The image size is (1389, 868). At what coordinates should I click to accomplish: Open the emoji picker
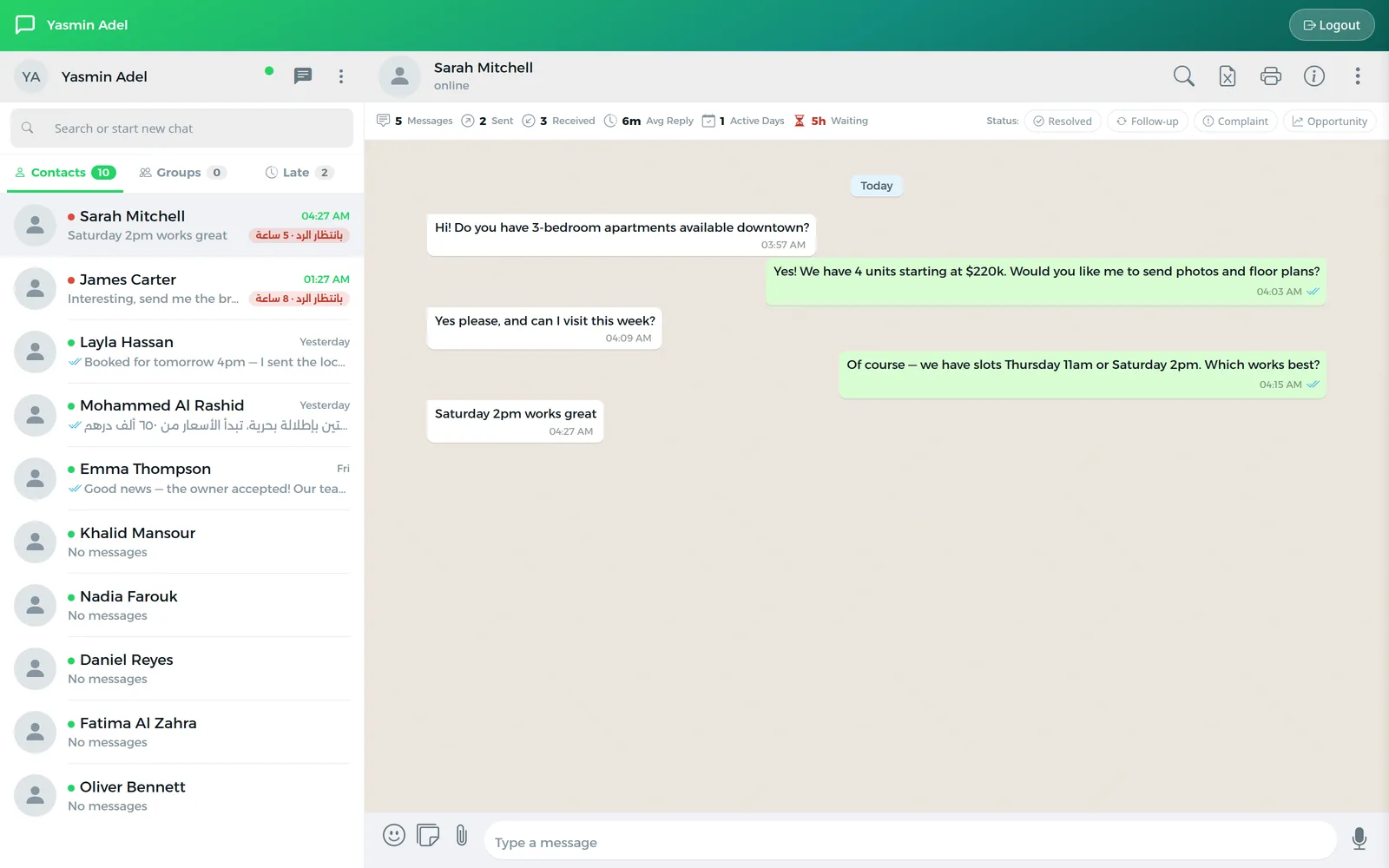pyautogui.click(x=394, y=835)
